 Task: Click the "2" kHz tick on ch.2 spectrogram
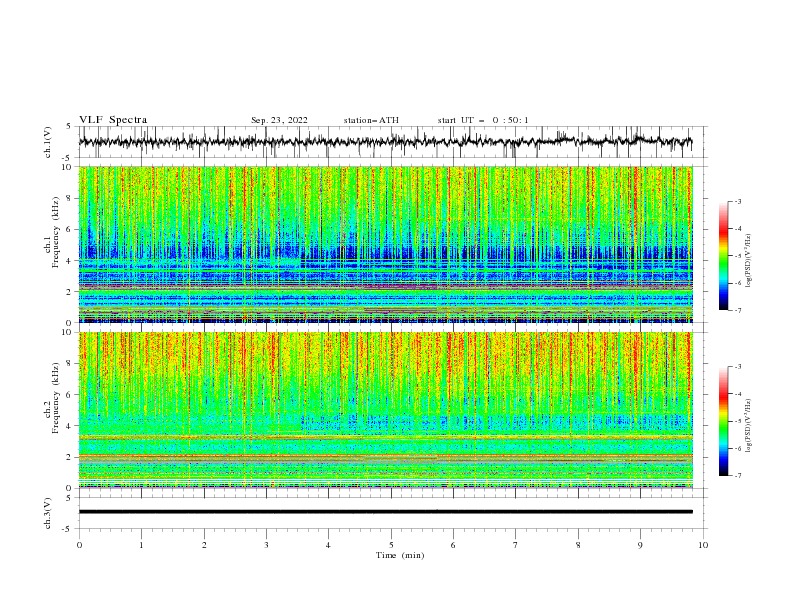click(x=71, y=457)
